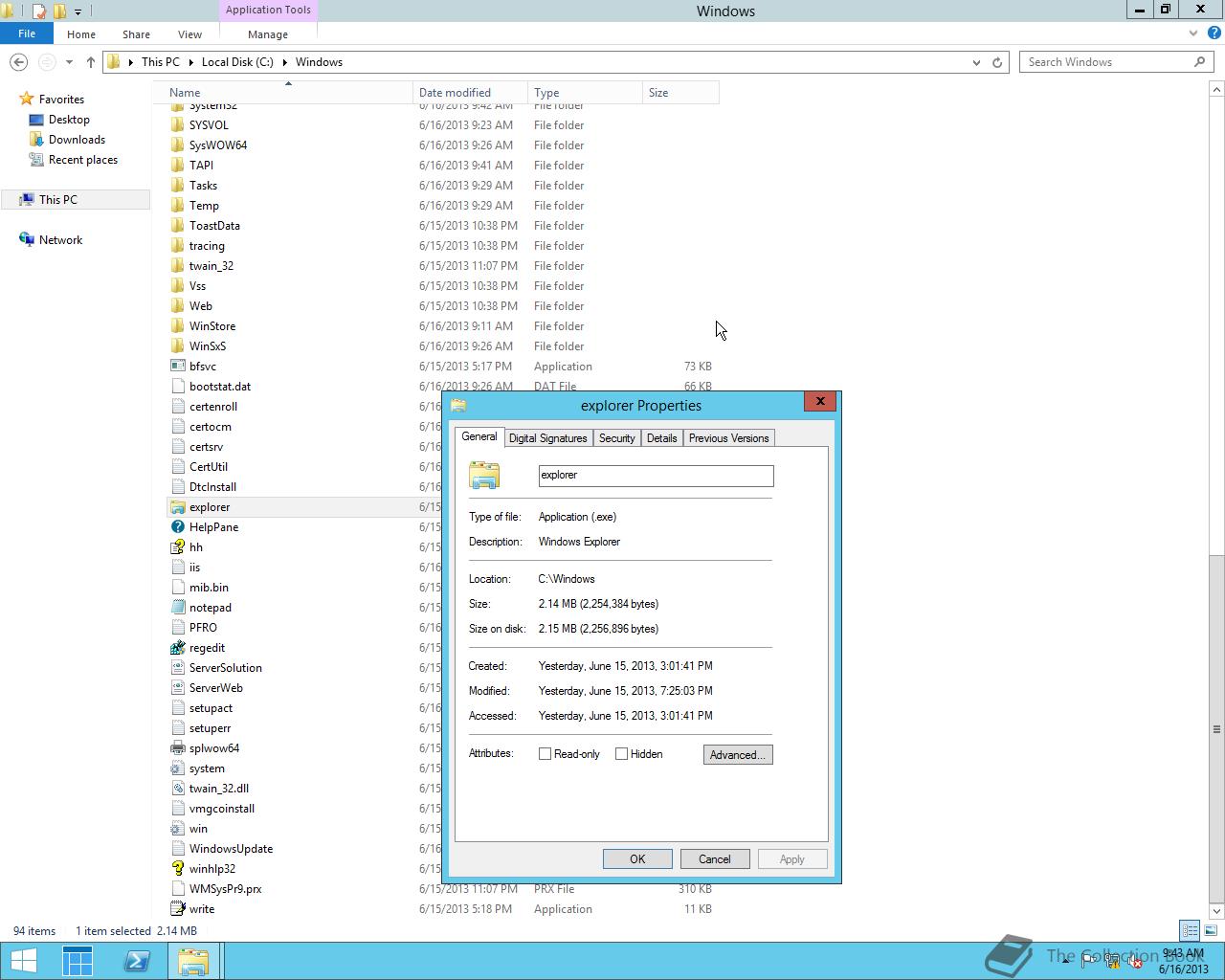Viewport: 1225px width, 980px height.
Task: Sort by the Date modified column header
Action: click(470, 93)
